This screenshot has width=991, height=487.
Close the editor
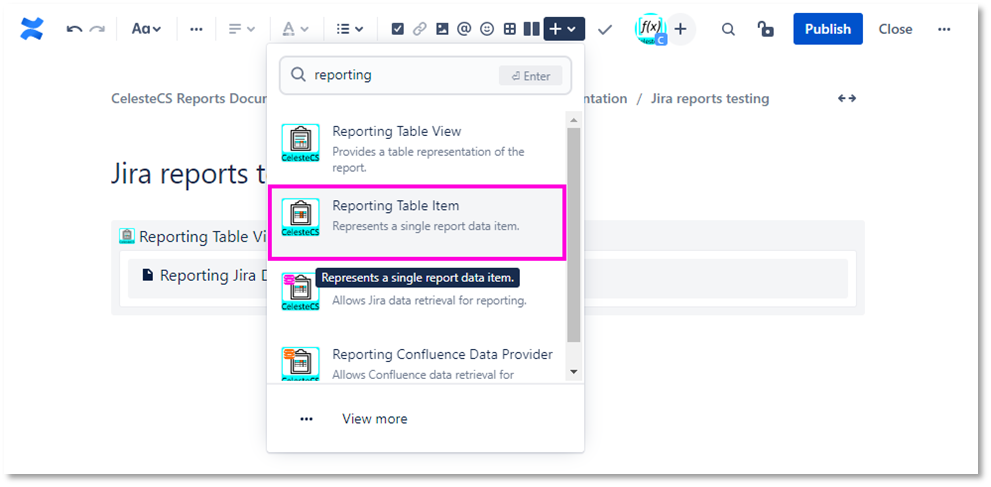point(895,29)
